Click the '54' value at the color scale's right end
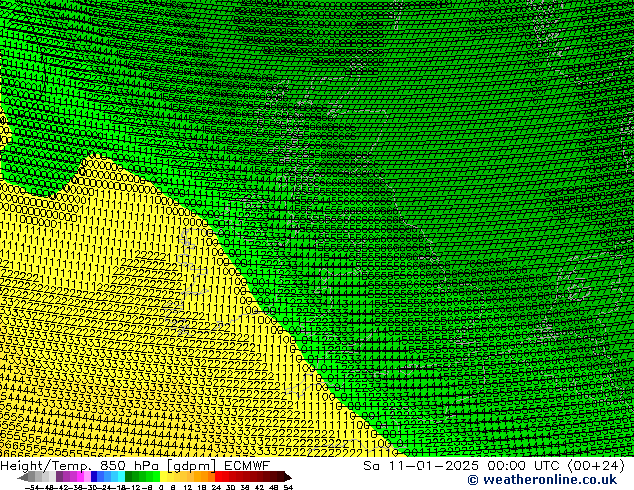The image size is (634, 490). click(288, 488)
